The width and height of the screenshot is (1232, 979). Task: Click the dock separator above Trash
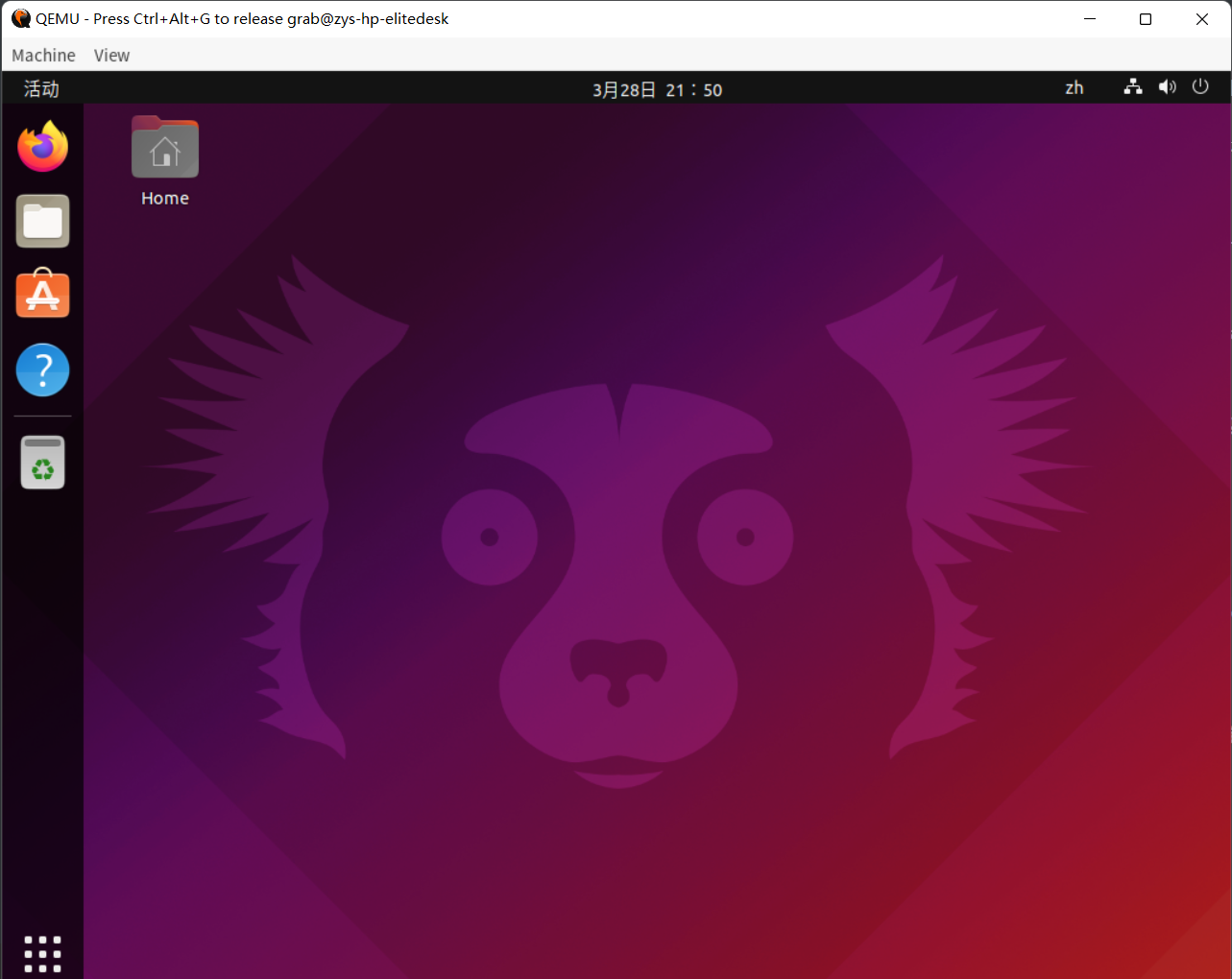[42, 417]
